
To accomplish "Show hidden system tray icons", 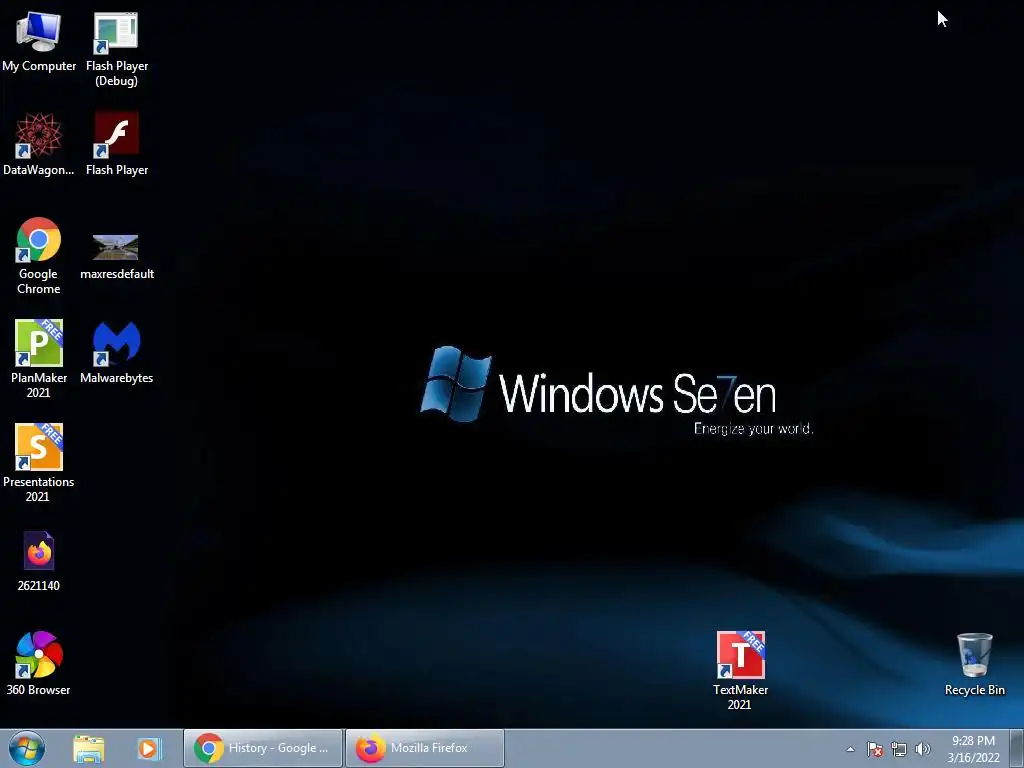I will tap(850, 749).
